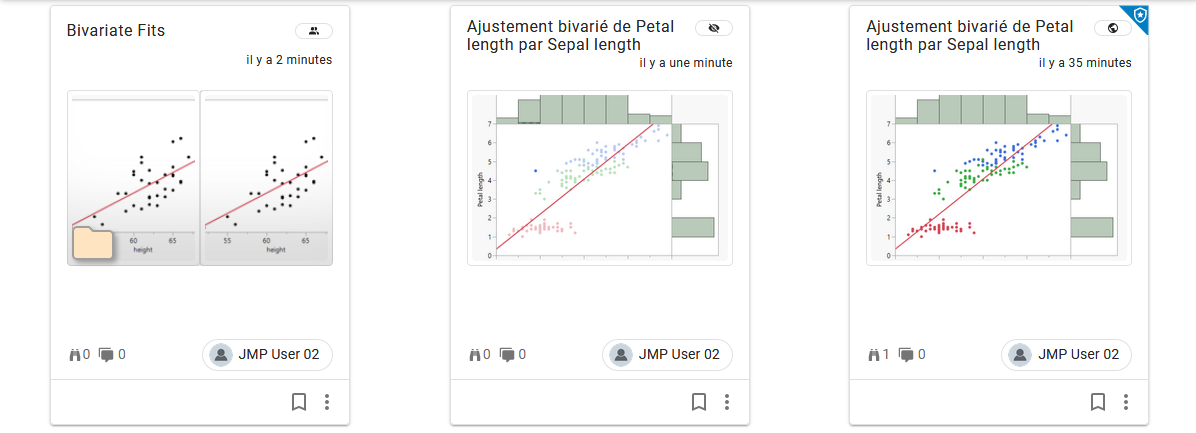The height and width of the screenshot is (433, 1196).
Task: Click the binoculars views icon on Bivariate Fits card
Action: (75, 354)
